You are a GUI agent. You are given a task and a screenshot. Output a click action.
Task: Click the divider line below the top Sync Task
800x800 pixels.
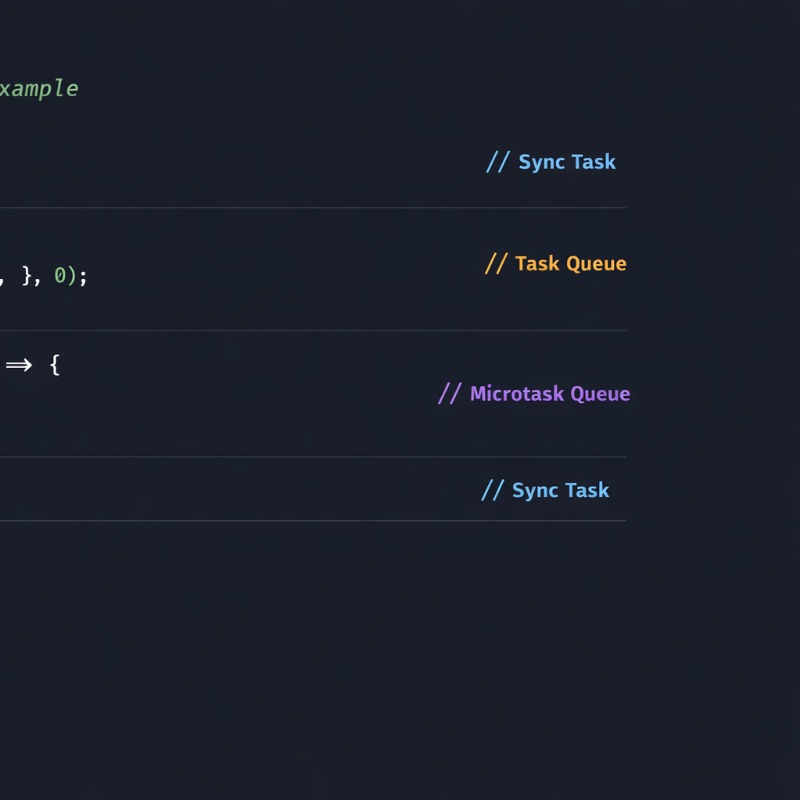[312, 208]
